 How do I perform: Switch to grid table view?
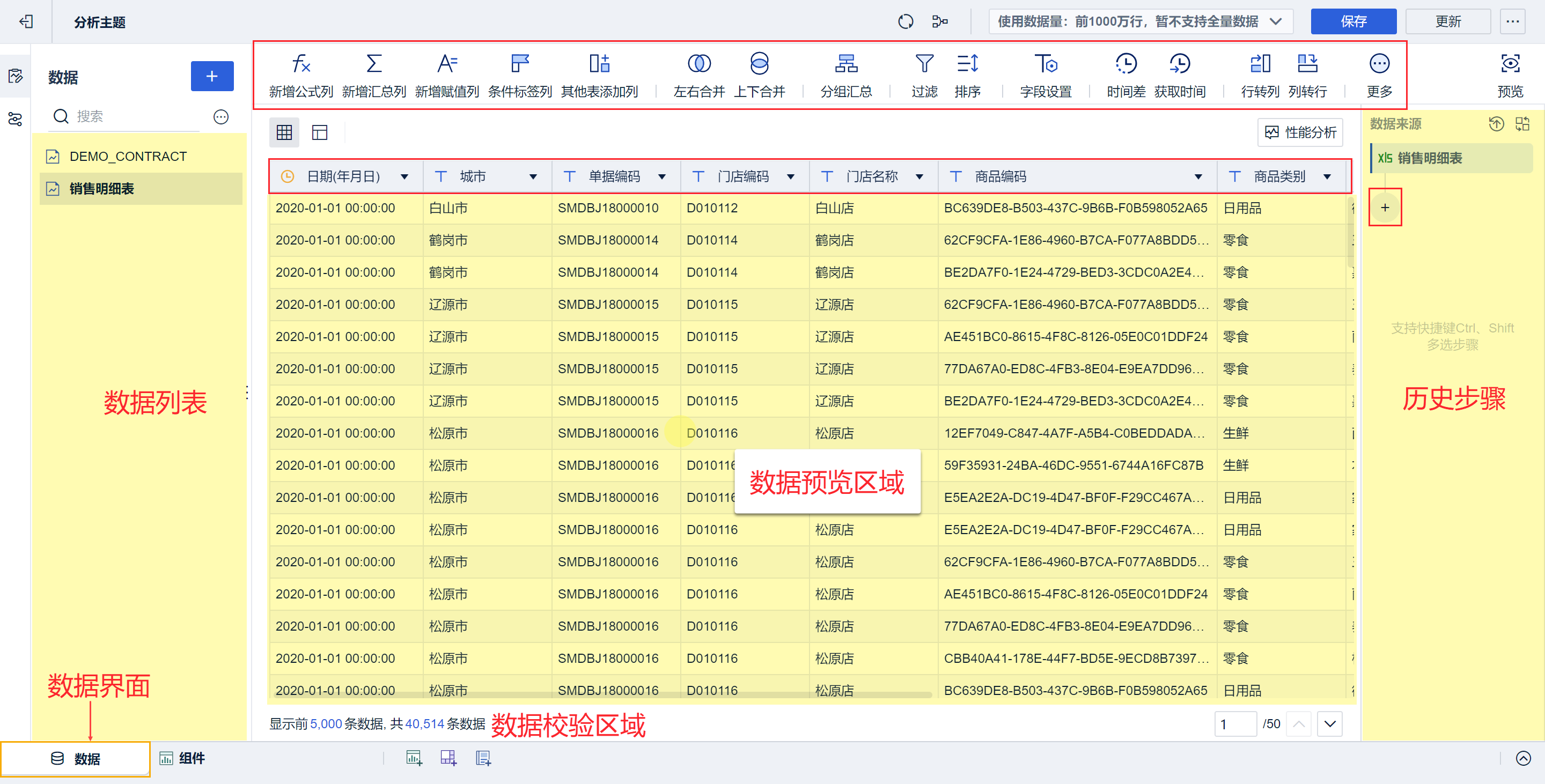point(284,132)
